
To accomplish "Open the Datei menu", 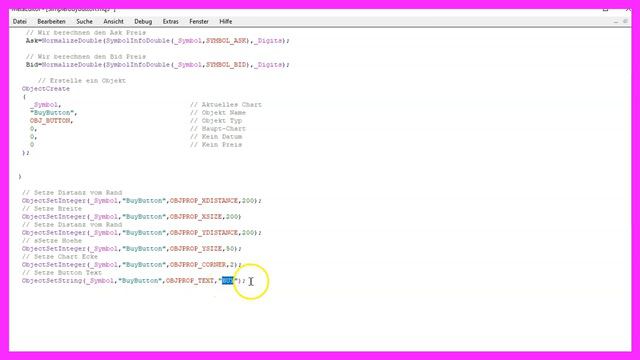I will coord(20,22).
